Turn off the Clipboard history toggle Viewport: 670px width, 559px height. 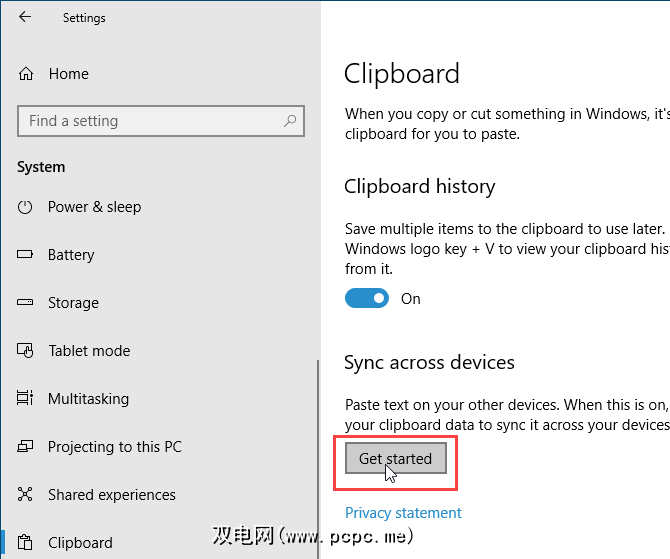(367, 298)
